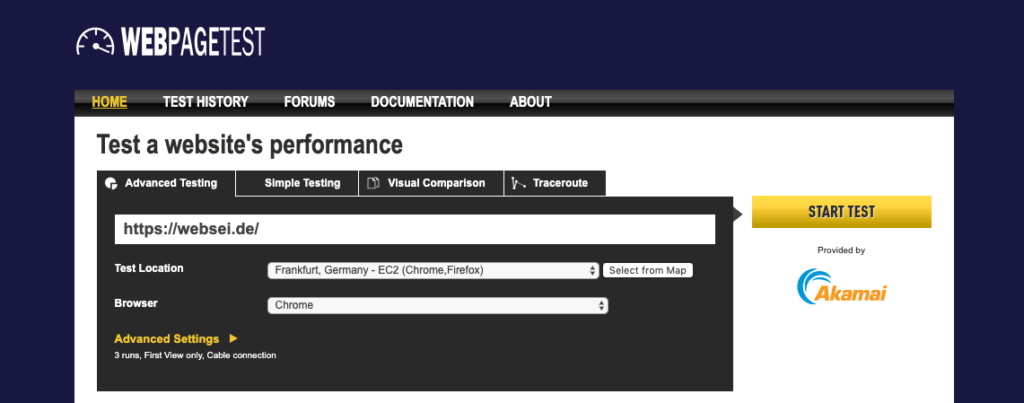
Task: Focus the URL field containing https://websei.de/
Action: tap(415, 229)
